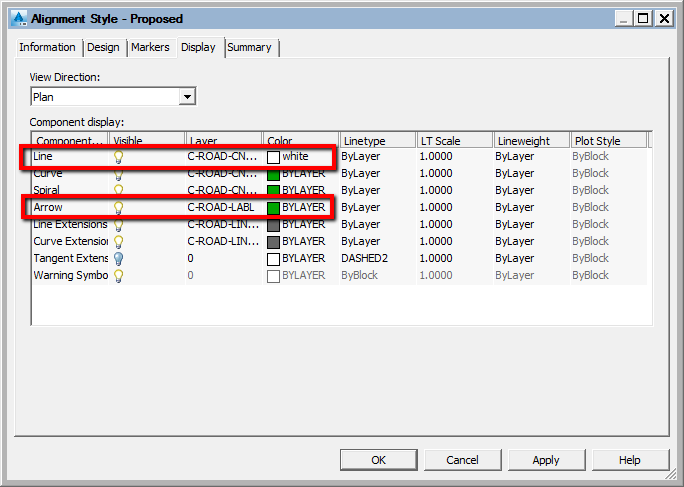Select the Line component row name
This screenshot has width=684, height=487.
point(43,156)
